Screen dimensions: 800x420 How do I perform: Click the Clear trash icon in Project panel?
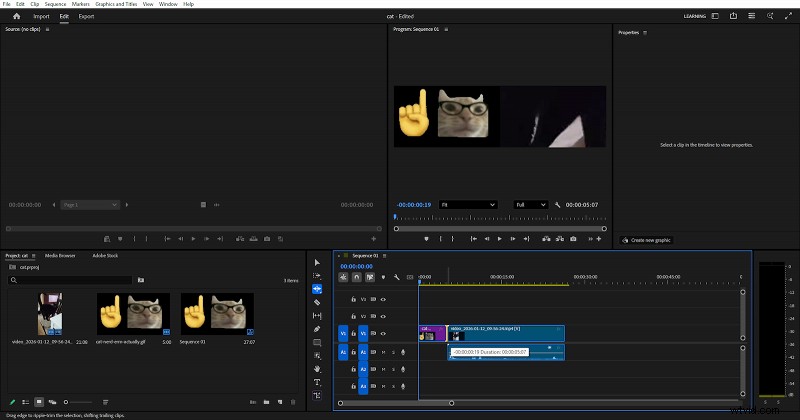(293, 402)
